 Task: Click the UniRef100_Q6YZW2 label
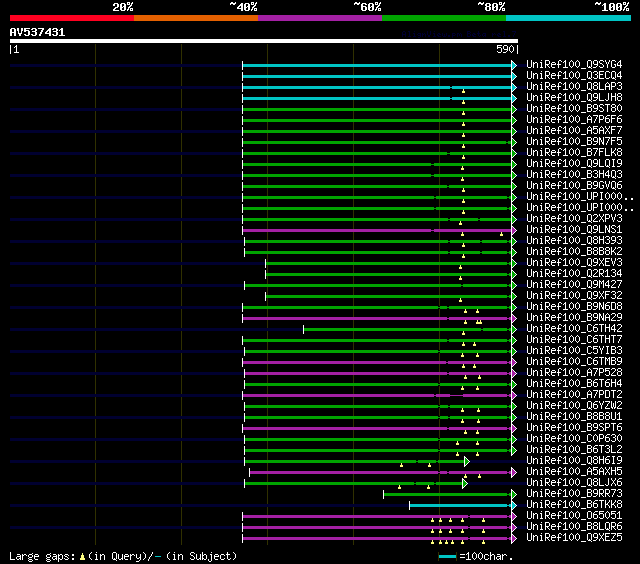point(574,406)
